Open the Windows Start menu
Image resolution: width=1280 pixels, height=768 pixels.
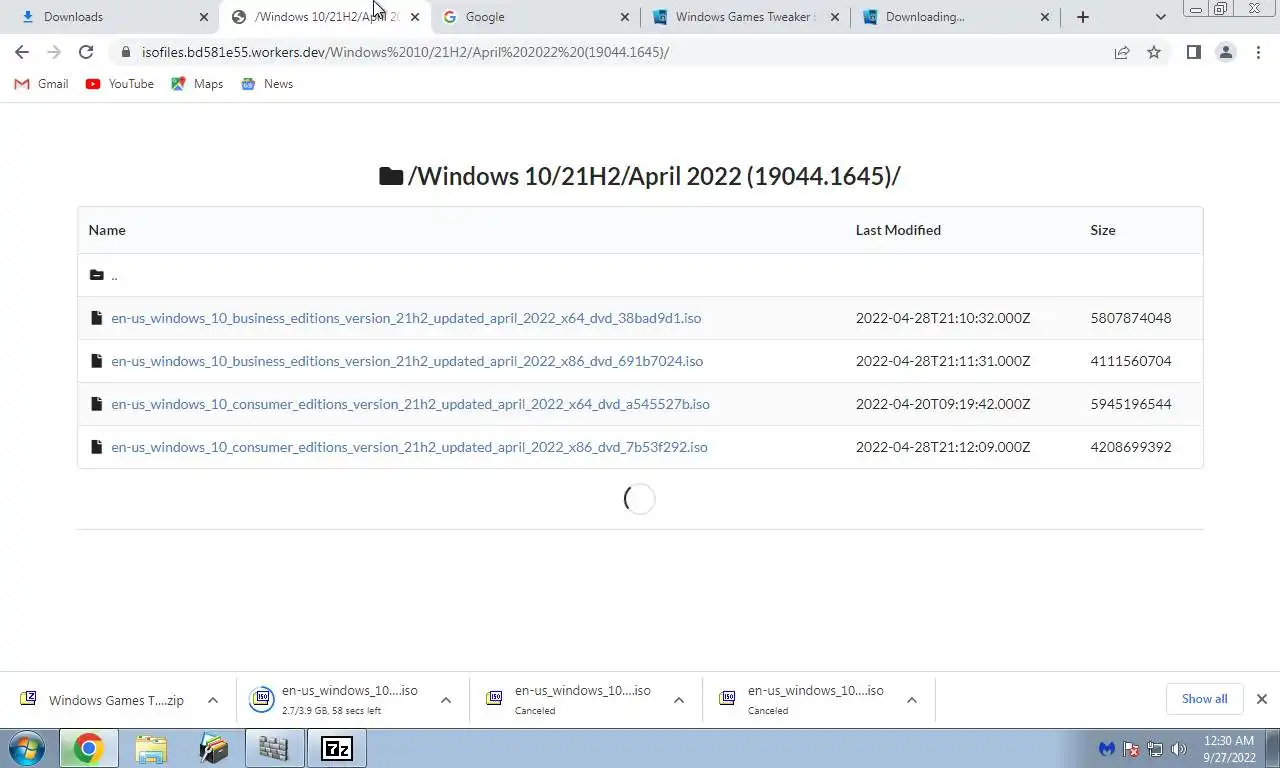pyautogui.click(x=27, y=748)
